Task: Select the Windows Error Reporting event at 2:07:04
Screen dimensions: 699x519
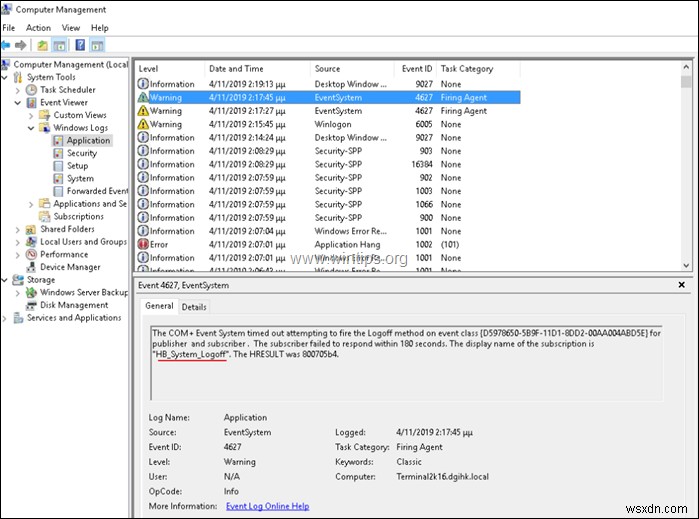Action: coord(328,231)
